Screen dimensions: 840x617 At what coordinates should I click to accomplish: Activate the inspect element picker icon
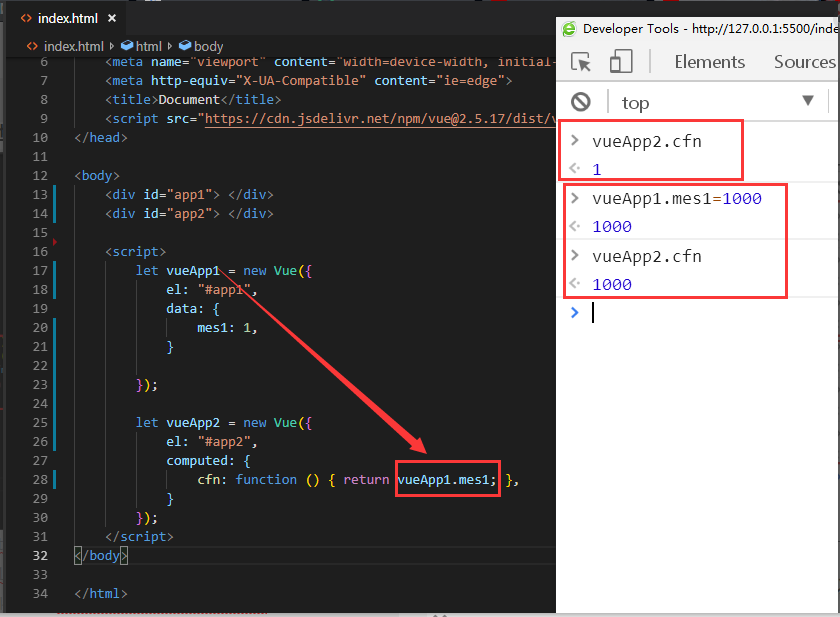pos(581,62)
